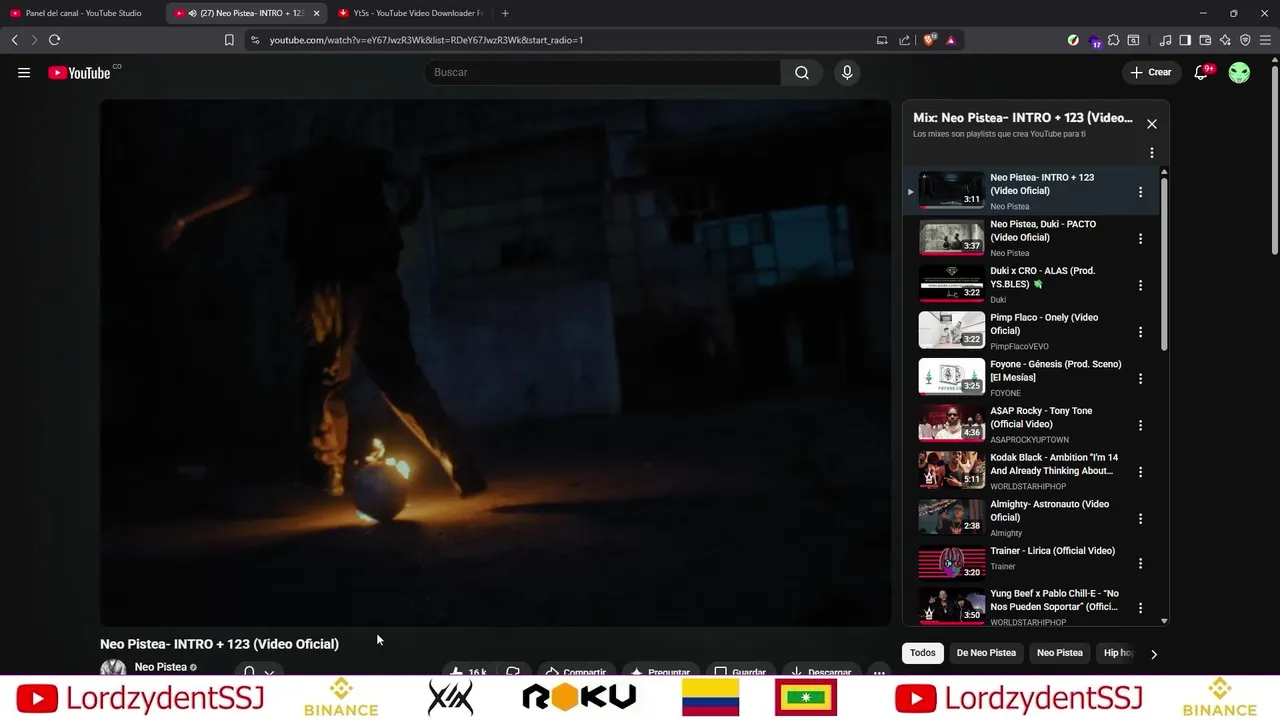Open options for Neo Pistea, Duki - PACTO

1140,238
